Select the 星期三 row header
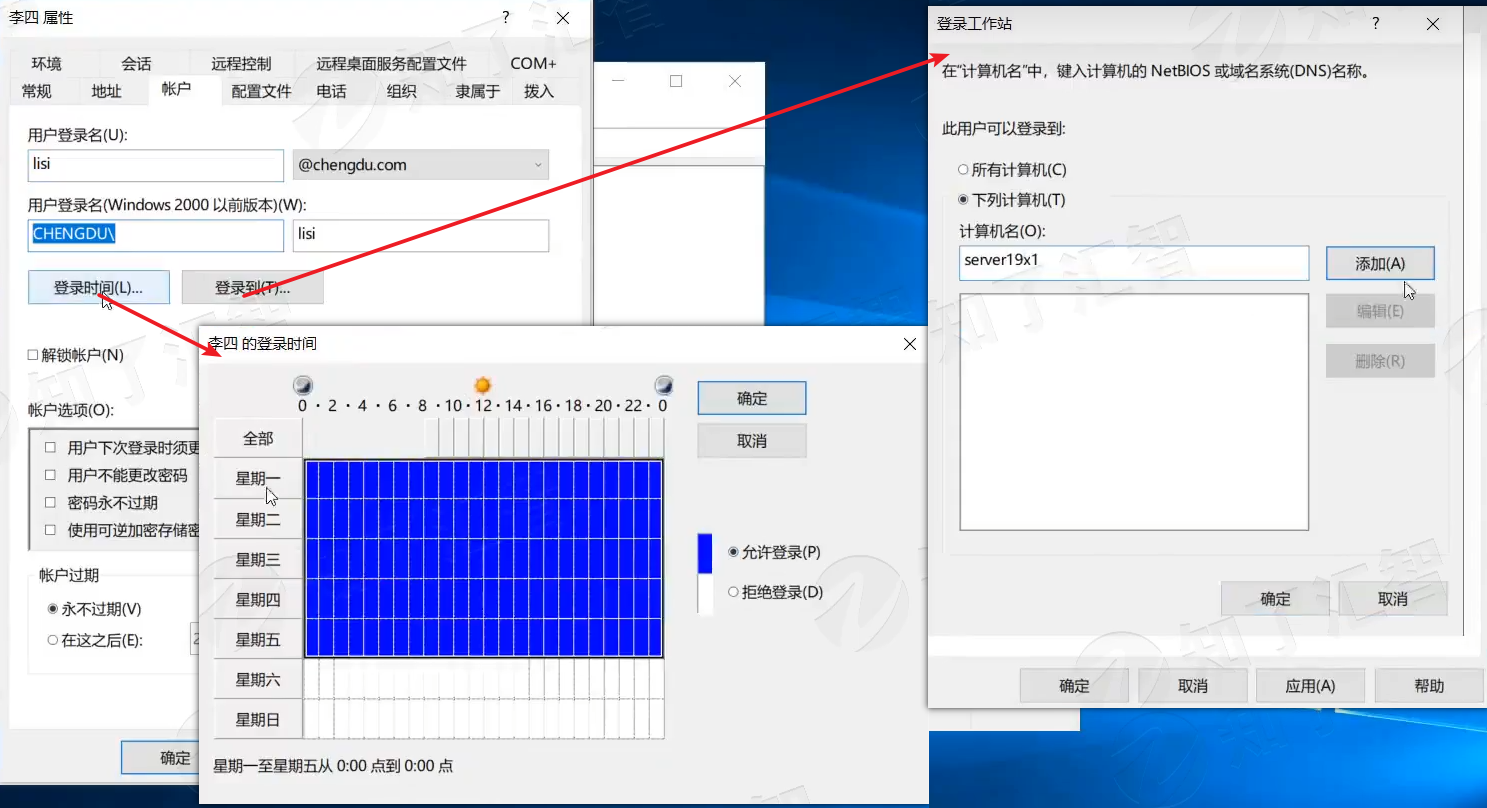 (258, 559)
